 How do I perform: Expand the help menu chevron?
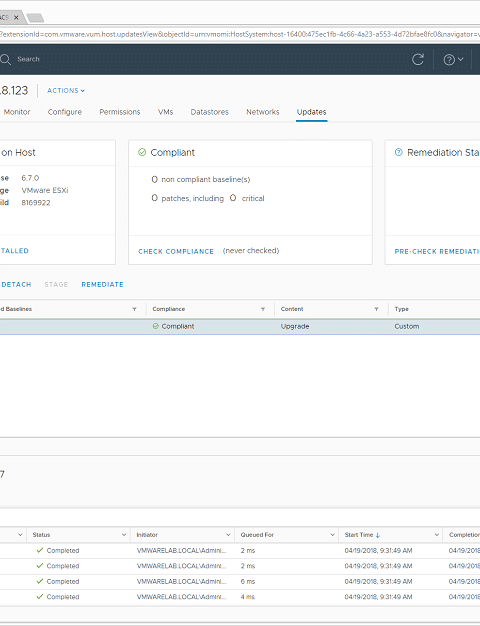point(460,59)
